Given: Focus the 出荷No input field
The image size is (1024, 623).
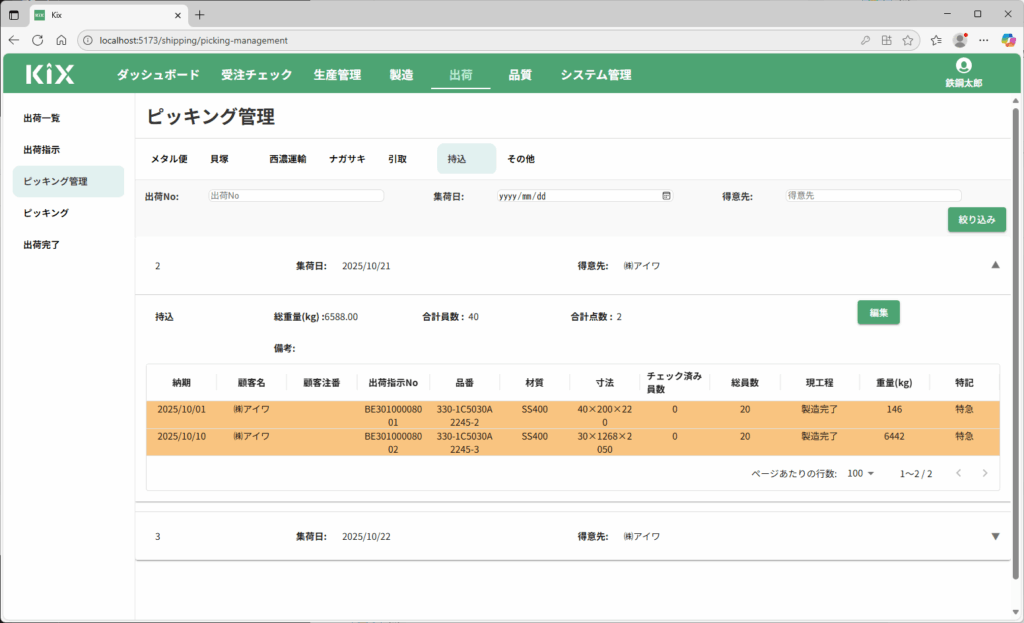Looking at the screenshot, I should tap(296, 196).
